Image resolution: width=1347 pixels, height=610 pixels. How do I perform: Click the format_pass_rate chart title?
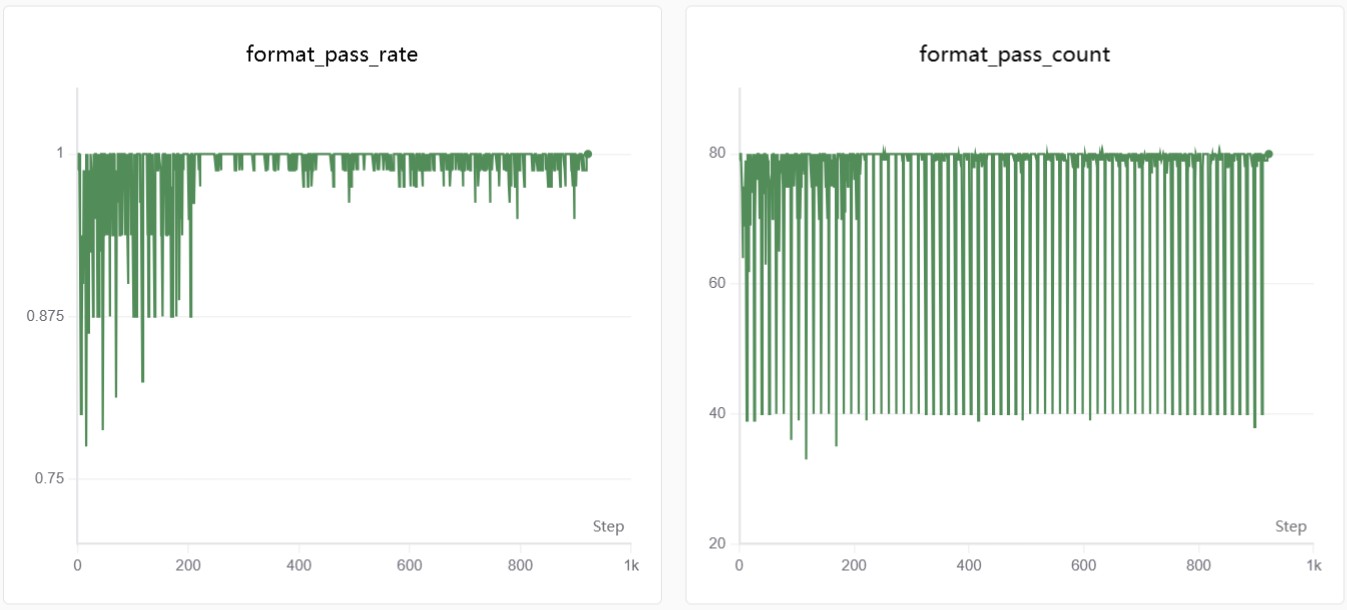click(x=332, y=55)
